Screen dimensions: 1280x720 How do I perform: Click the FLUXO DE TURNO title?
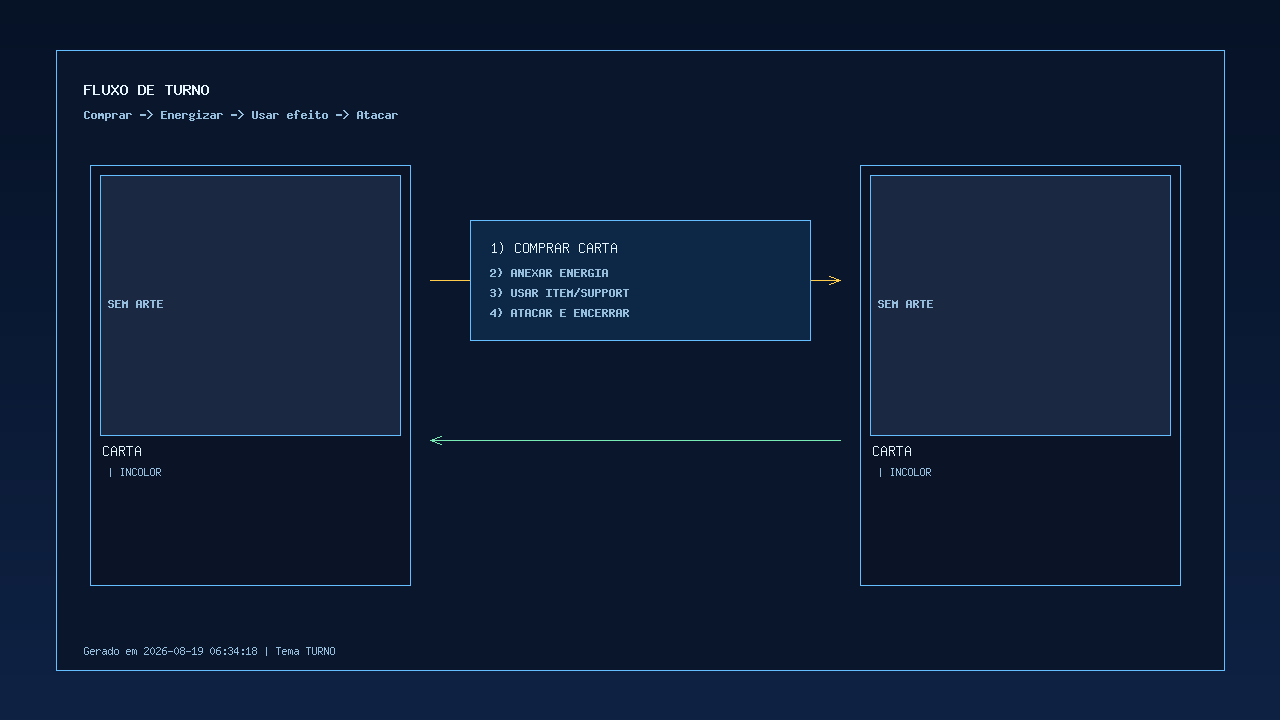click(146, 90)
